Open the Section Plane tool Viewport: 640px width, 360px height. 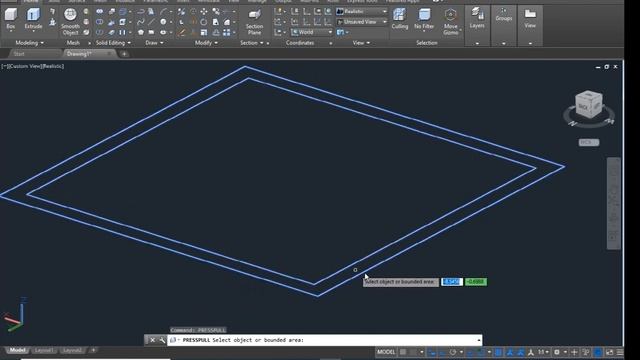tap(254, 21)
